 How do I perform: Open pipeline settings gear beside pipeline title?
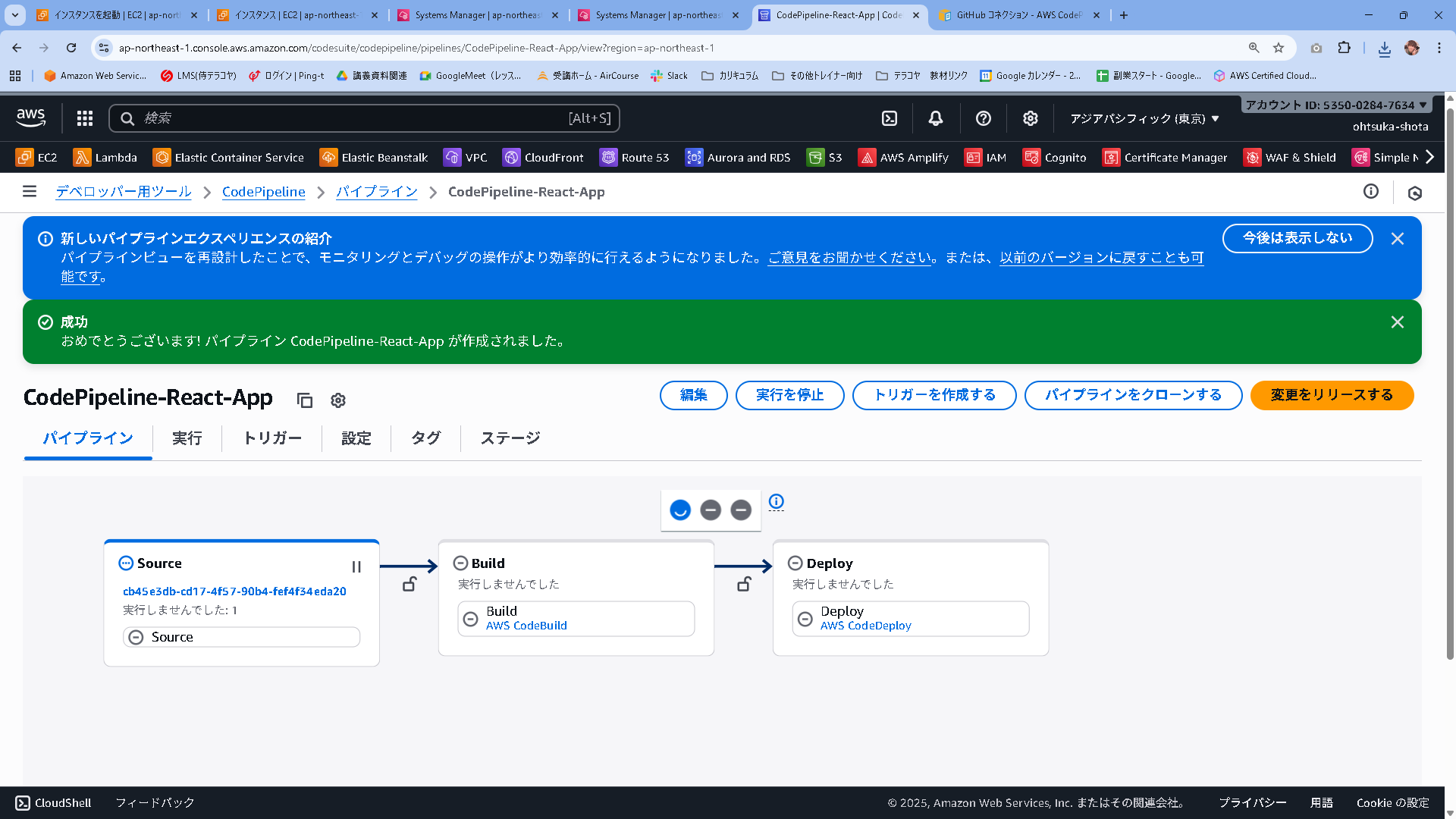(x=338, y=400)
